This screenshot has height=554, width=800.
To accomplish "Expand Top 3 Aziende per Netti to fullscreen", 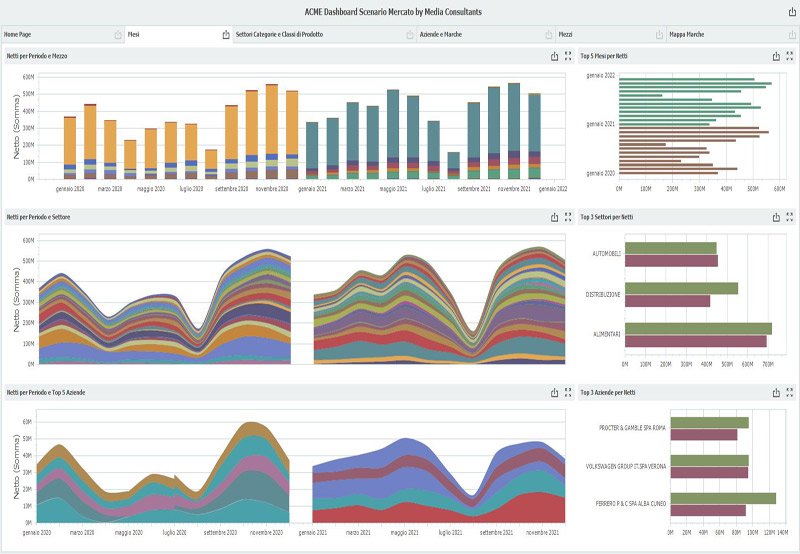I will (x=790, y=392).
